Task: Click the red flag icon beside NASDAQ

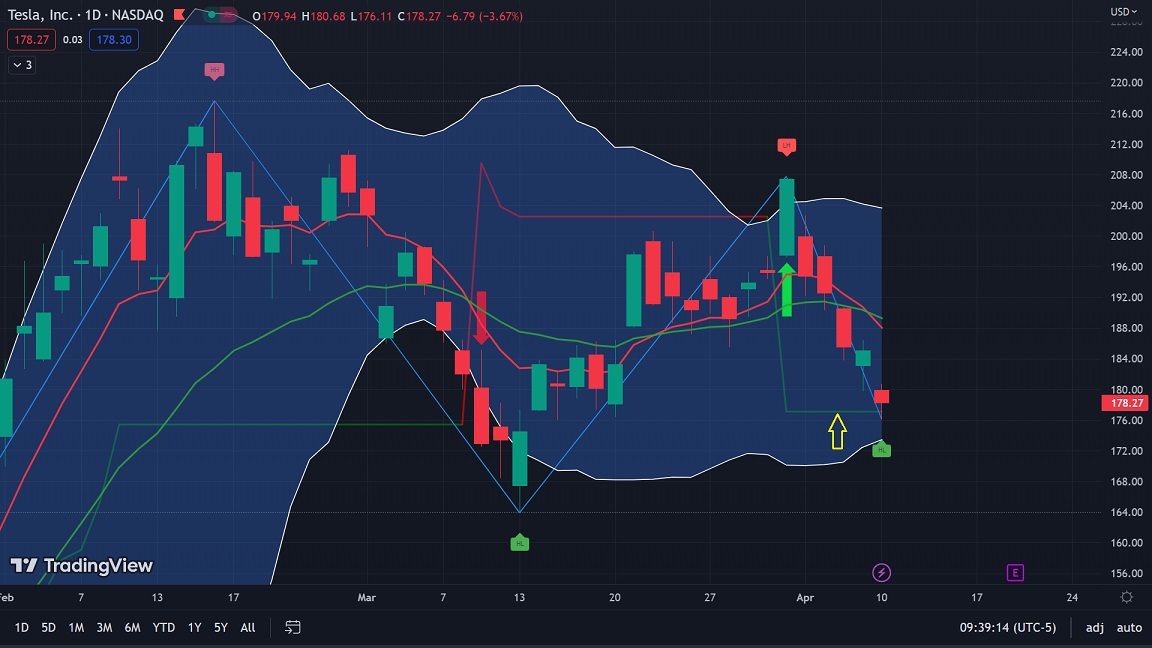Action: [179, 14]
